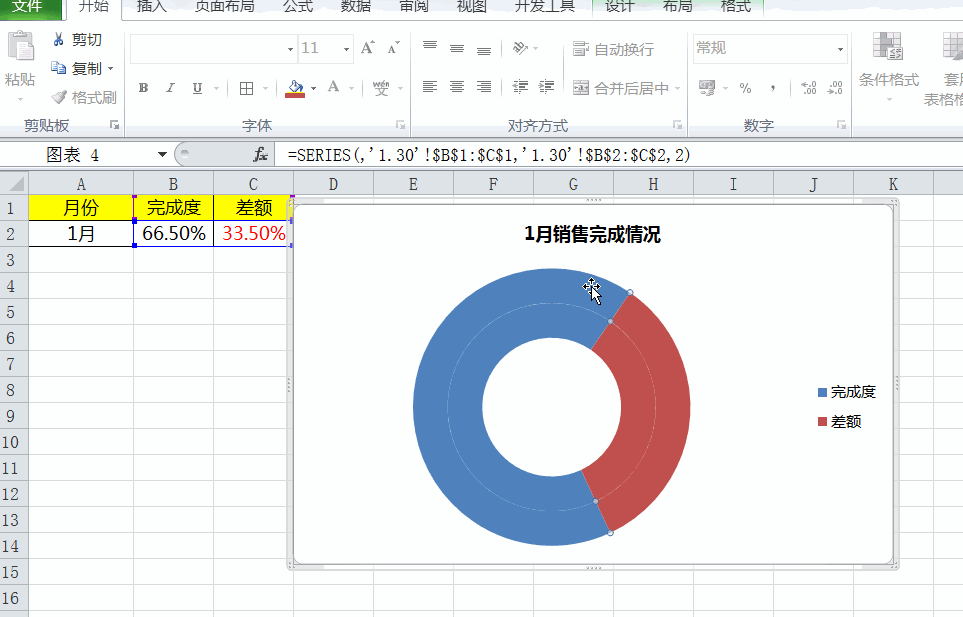Center text horizontally
This screenshot has width=963, height=617.
[457, 87]
